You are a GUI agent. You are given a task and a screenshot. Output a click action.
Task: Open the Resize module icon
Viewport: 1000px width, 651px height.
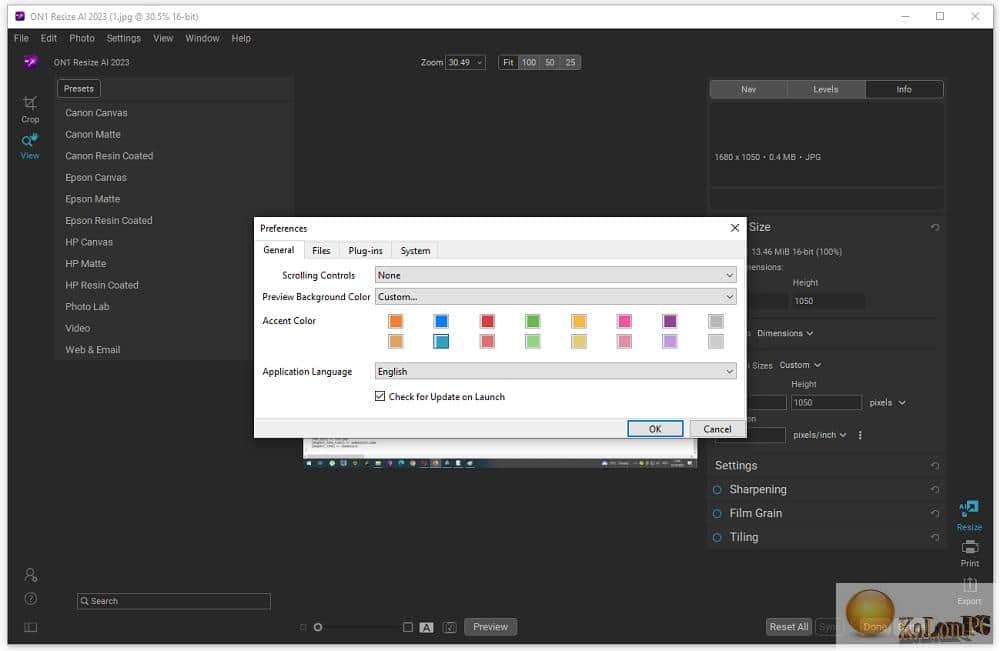click(969, 515)
